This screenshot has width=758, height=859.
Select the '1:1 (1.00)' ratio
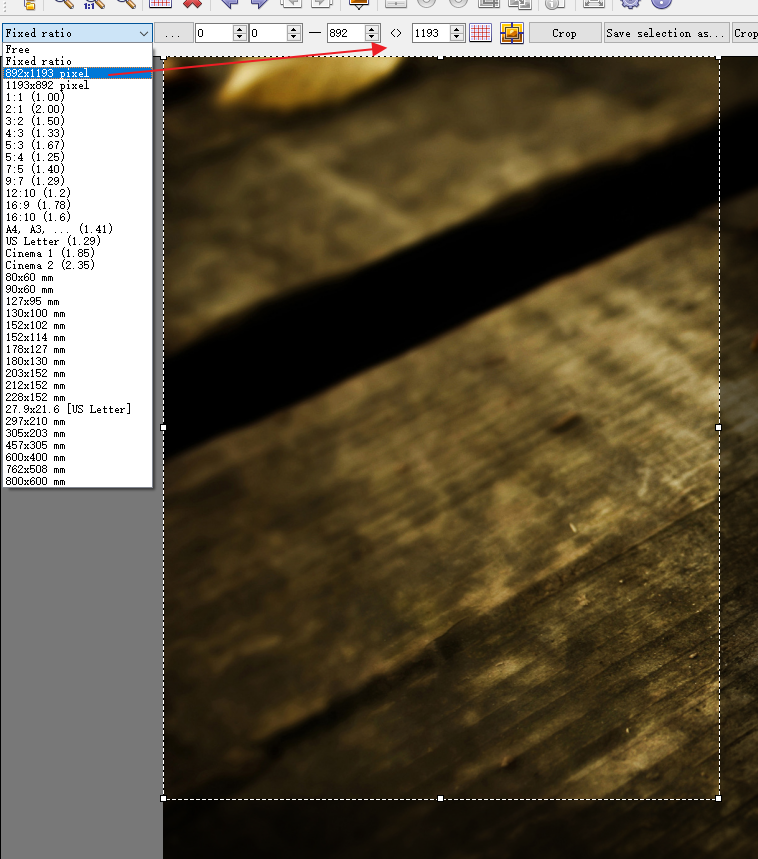[x=77, y=98]
